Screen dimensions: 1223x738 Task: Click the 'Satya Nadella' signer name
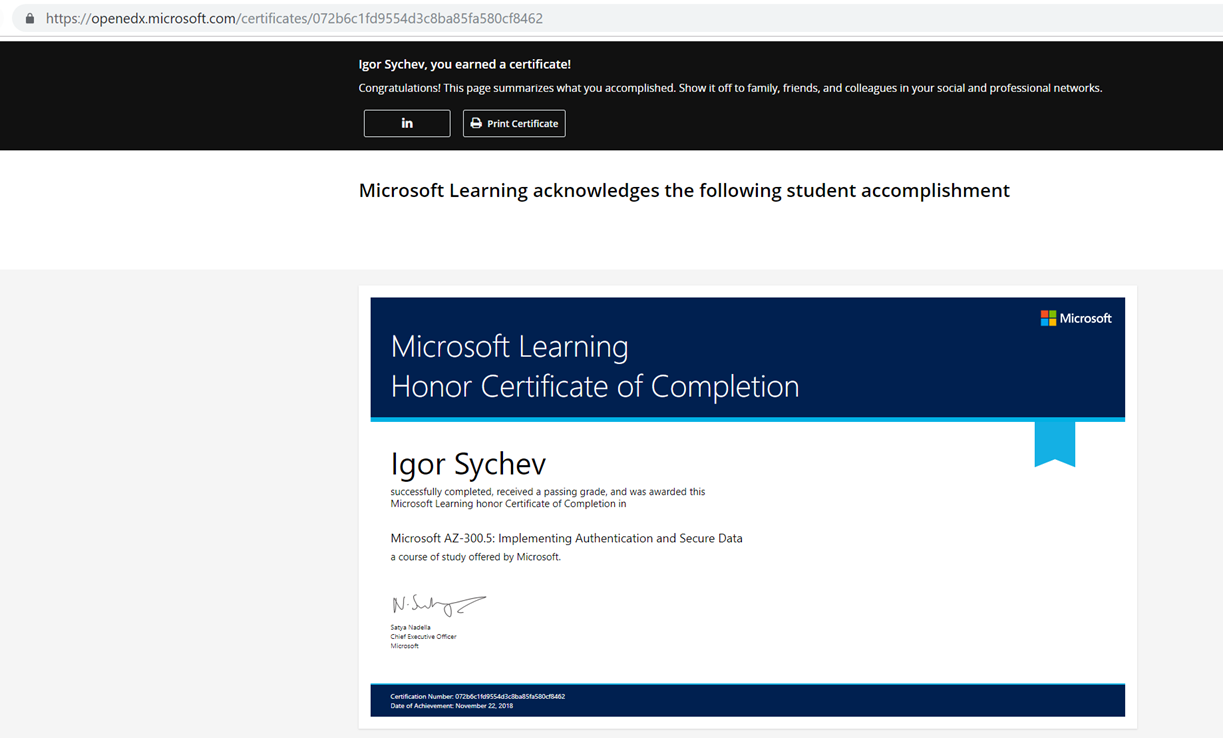click(x=411, y=628)
